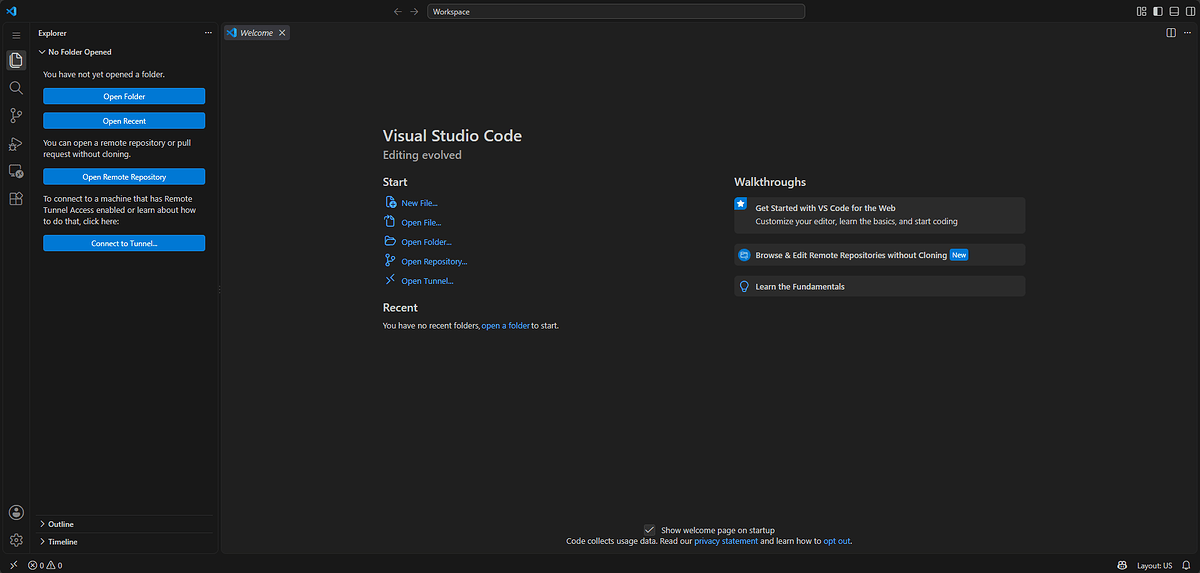The width and height of the screenshot is (1200, 573).
Task: Open Get Started with VS Code for the Web
Action: tap(880, 215)
